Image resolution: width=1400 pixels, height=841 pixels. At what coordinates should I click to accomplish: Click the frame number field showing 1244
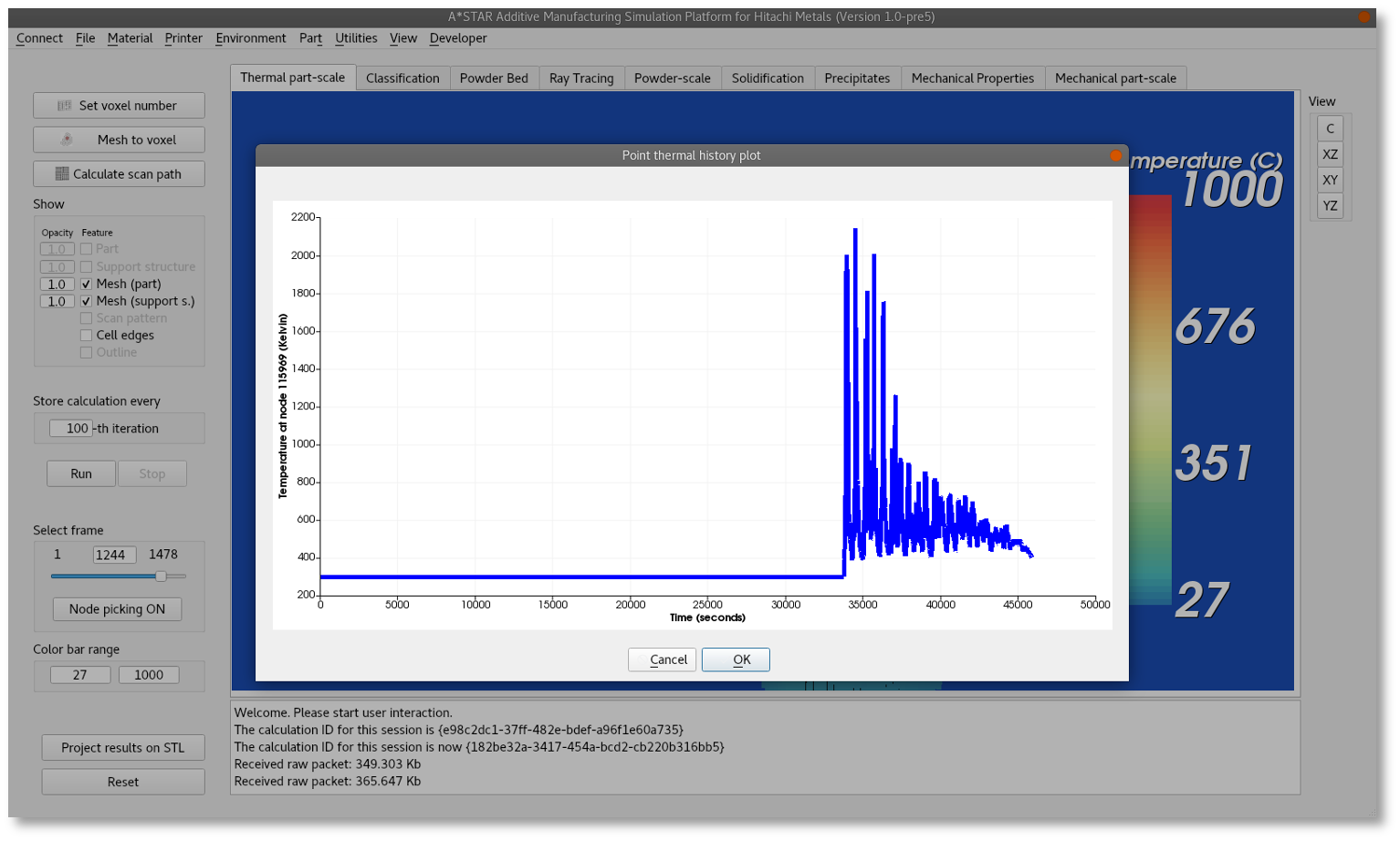click(x=114, y=555)
